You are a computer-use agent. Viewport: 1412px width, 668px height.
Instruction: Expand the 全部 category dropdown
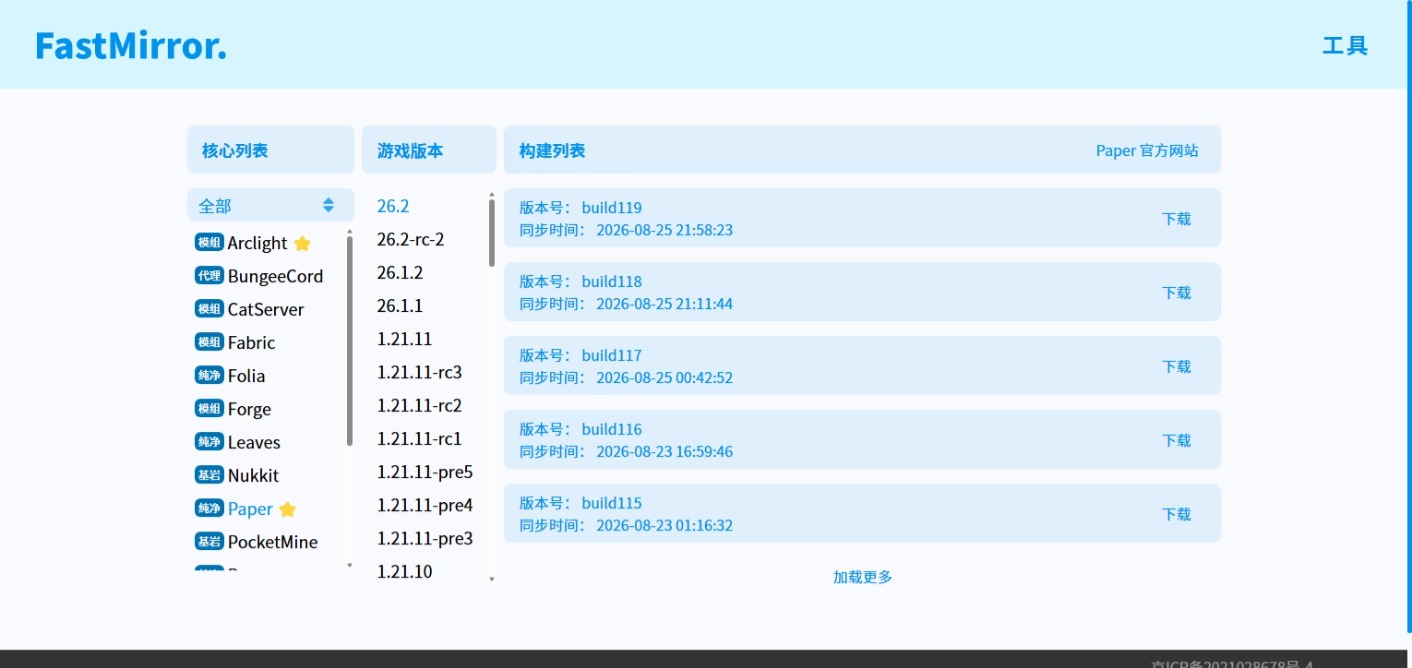270,205
